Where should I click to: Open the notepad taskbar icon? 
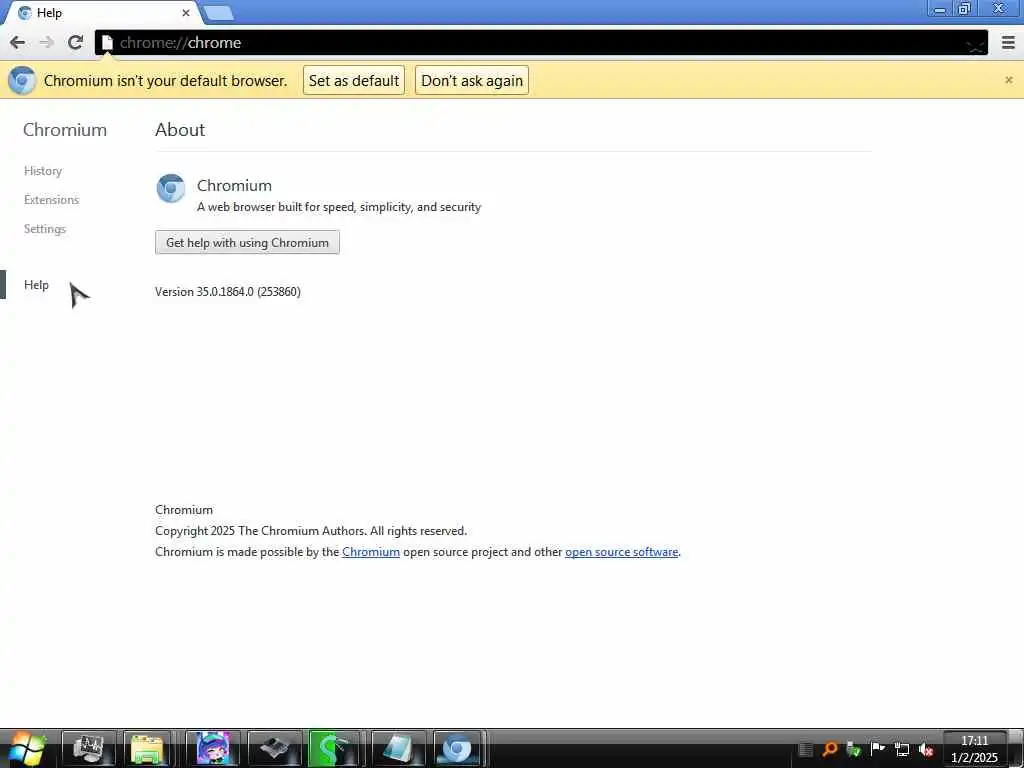(x=398, y=749)
